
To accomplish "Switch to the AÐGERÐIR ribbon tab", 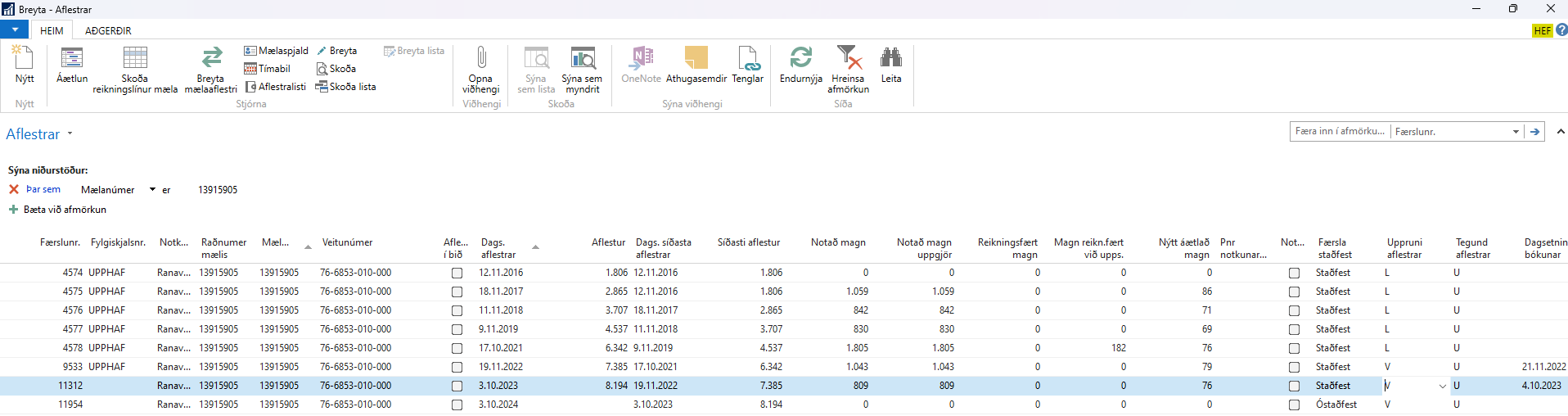I will coord(108,30).
